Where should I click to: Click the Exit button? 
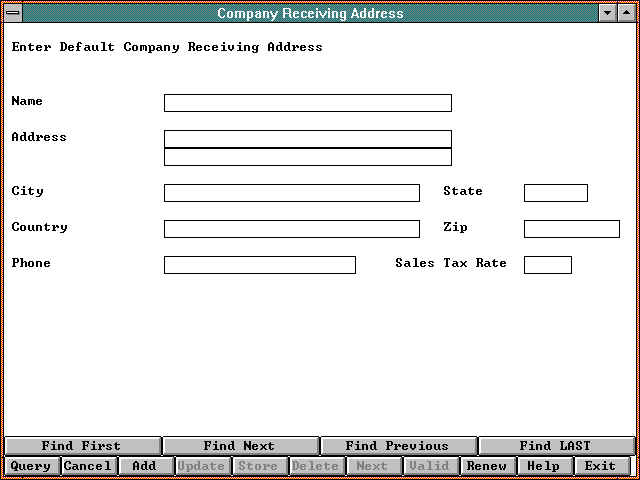pos(601,466)
